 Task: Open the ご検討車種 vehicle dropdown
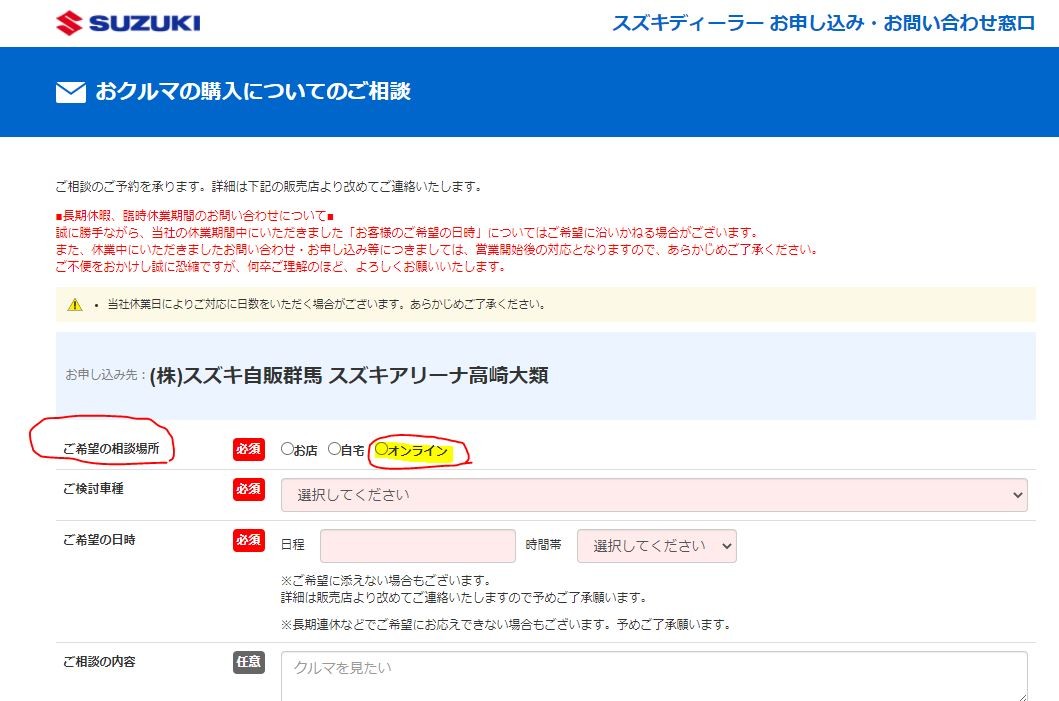[654, 495]
